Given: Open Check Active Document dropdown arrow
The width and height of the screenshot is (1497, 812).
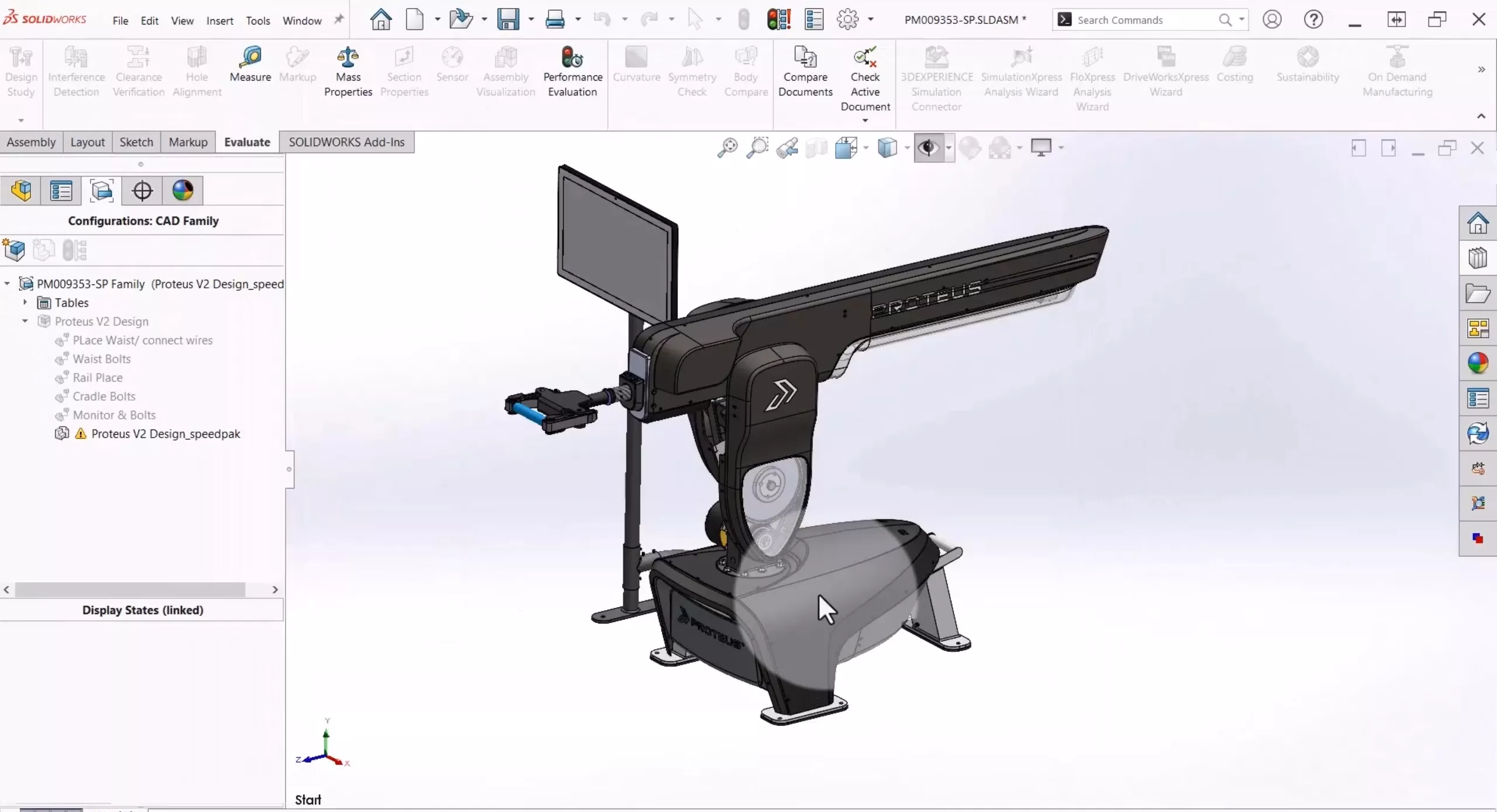Looking at the screenshot, I should [865, 121].
